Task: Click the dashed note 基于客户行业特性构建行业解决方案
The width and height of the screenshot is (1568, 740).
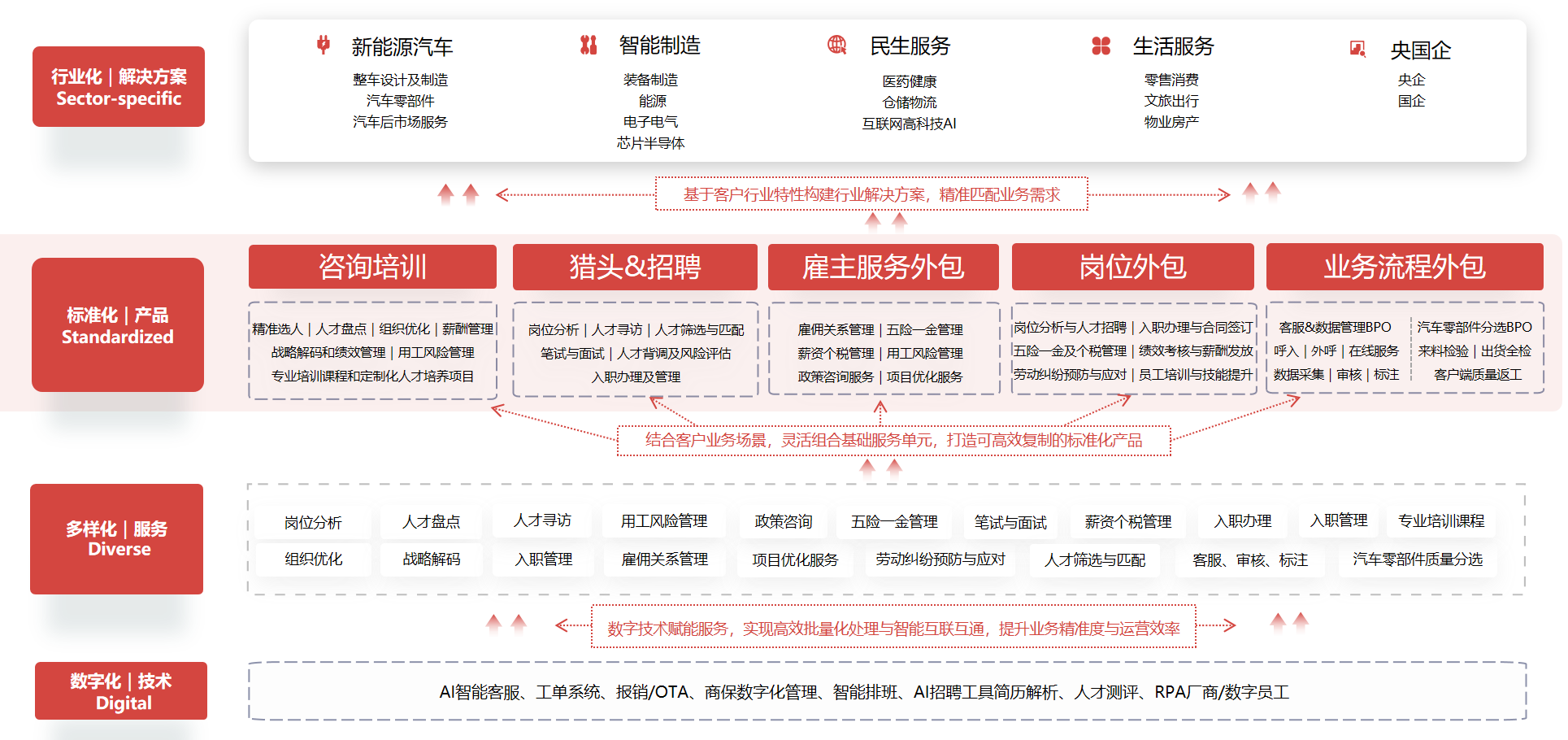Action: click(871, 194)
